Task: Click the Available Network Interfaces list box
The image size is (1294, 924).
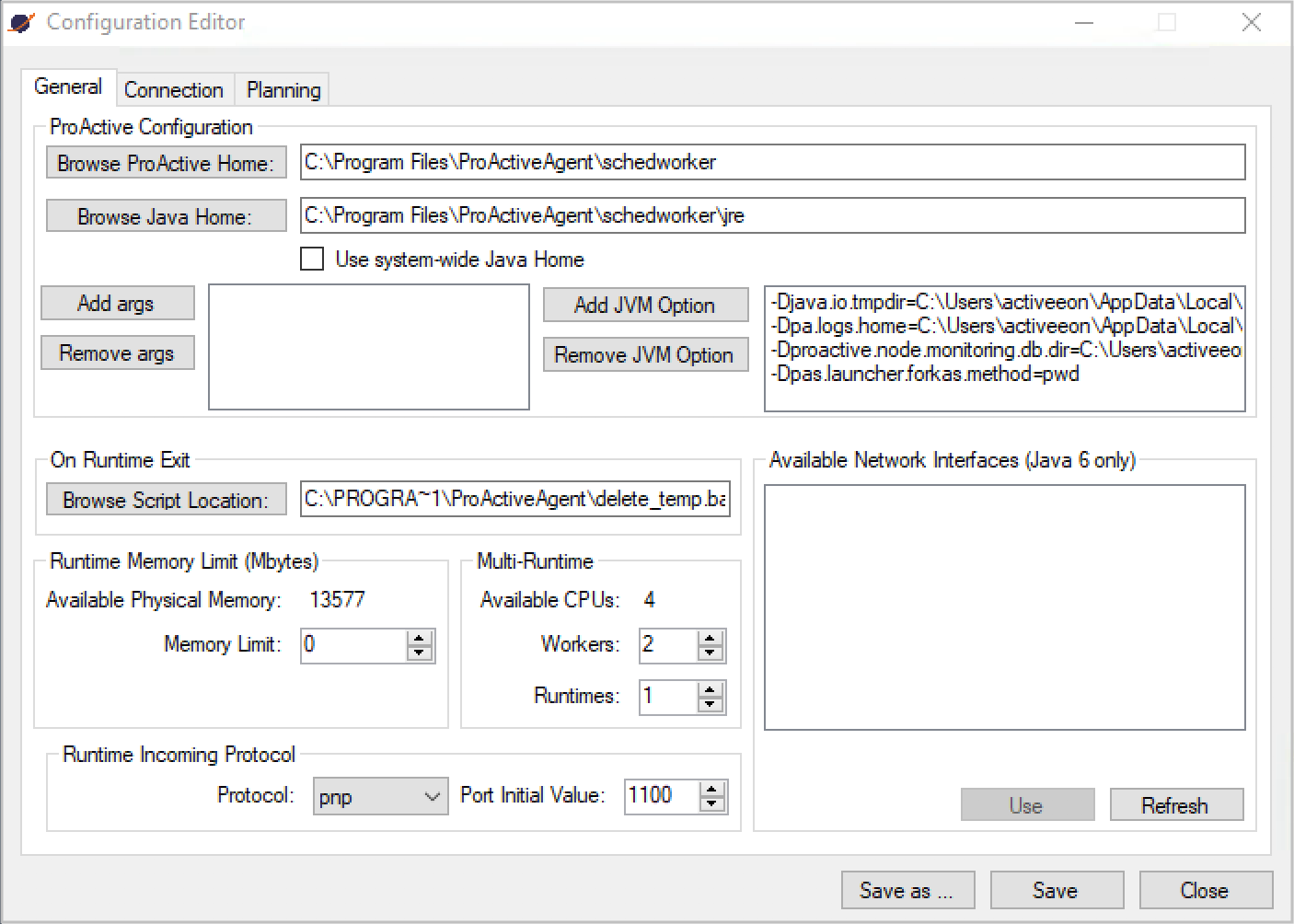Action: click(1005, 607)
